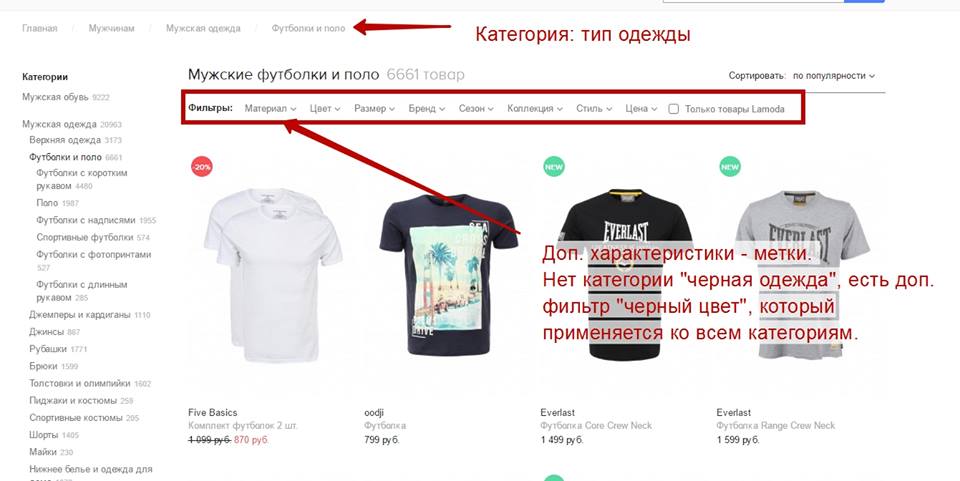Click 'Футболка Range Crew Neck' product title

click(776, 425)
